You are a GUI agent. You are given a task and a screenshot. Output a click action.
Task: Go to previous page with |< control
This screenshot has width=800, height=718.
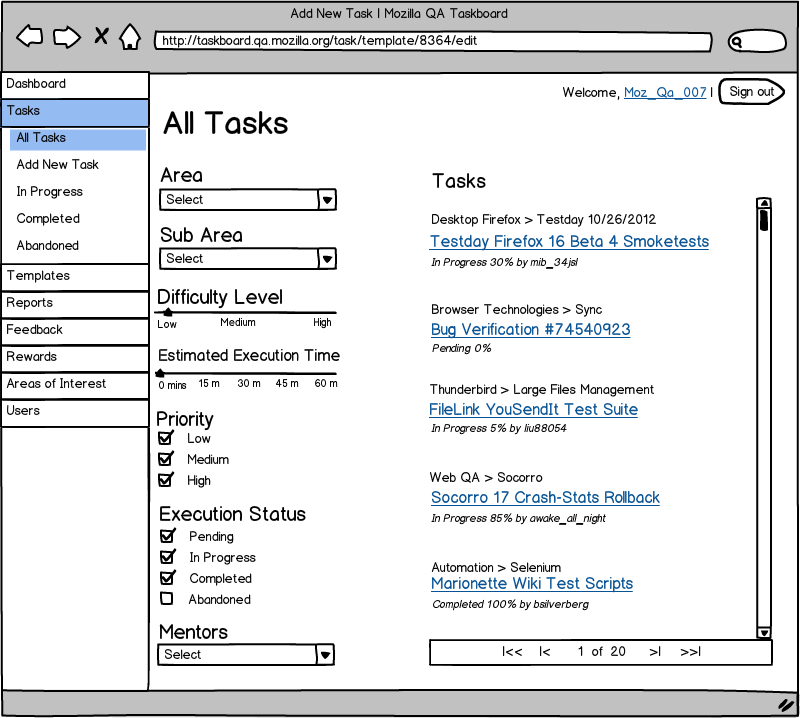(x=544, y=652)
